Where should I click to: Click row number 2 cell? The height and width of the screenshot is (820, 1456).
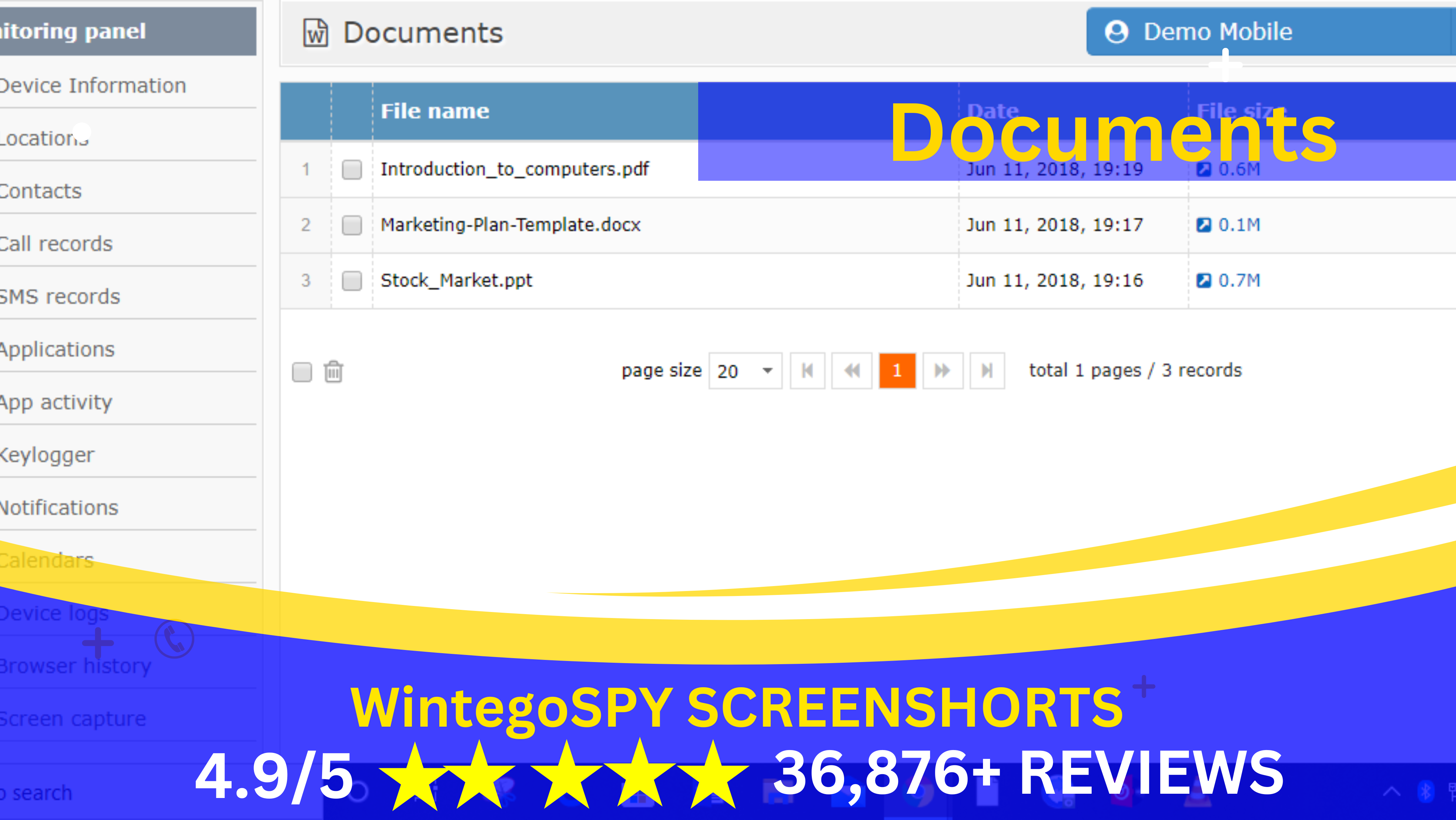coord(306,225)
